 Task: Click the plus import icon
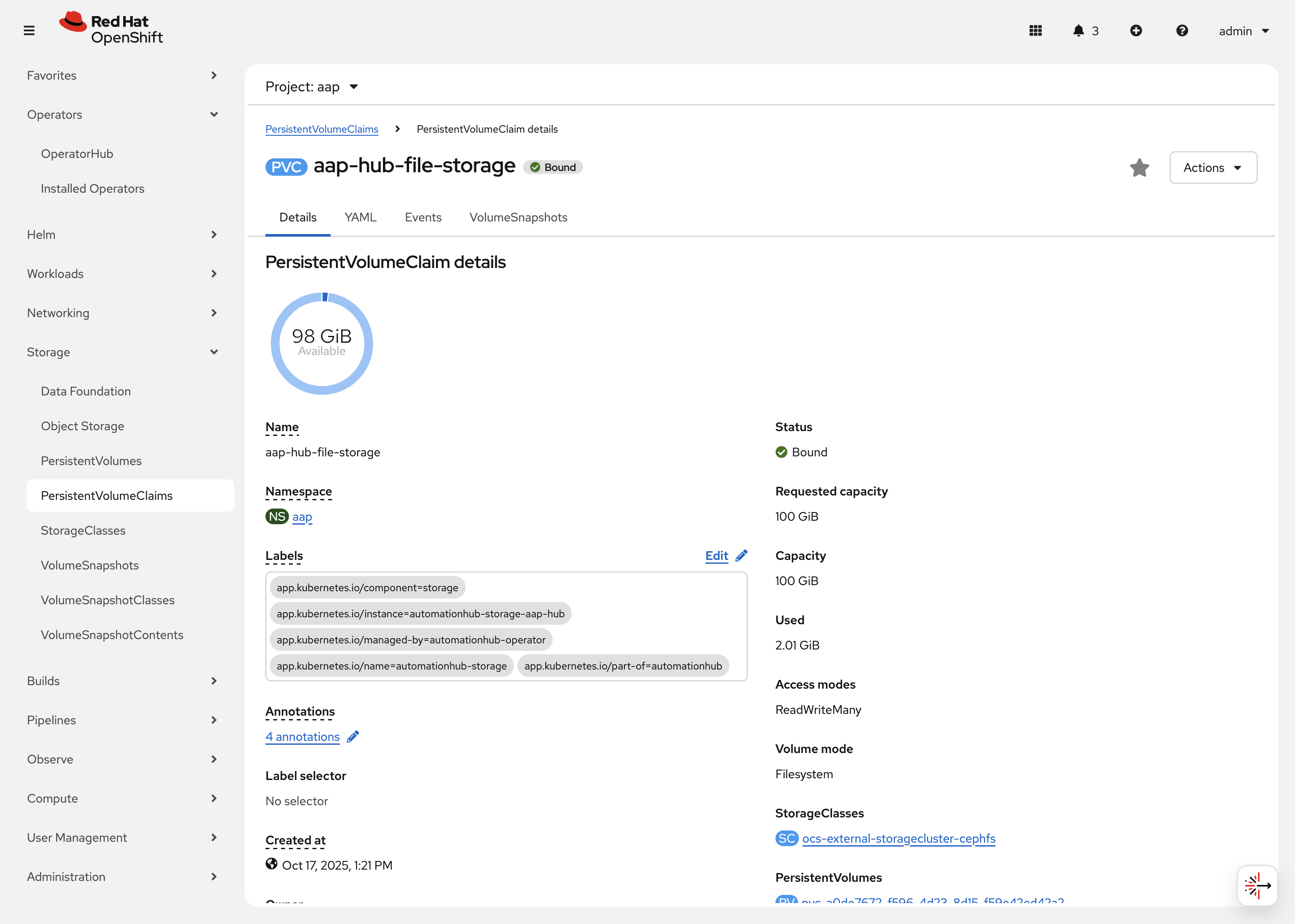[1136, 31]
